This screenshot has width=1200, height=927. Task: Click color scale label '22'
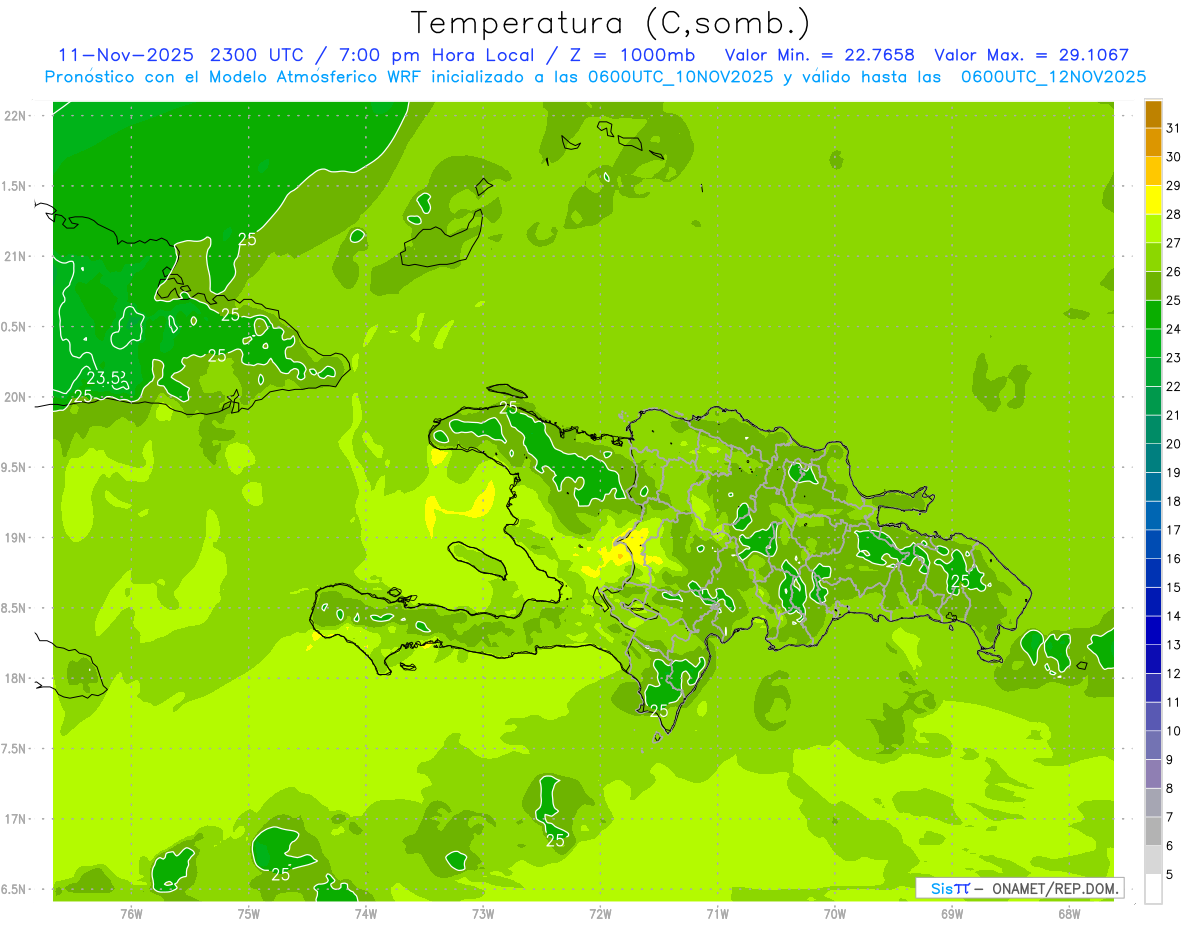[1174, 386]
